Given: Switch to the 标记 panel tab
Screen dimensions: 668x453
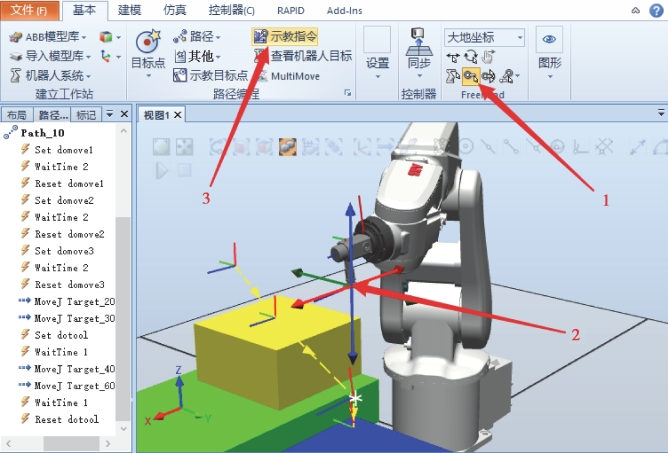Looking at the screenshot, I should coord(86,115).
